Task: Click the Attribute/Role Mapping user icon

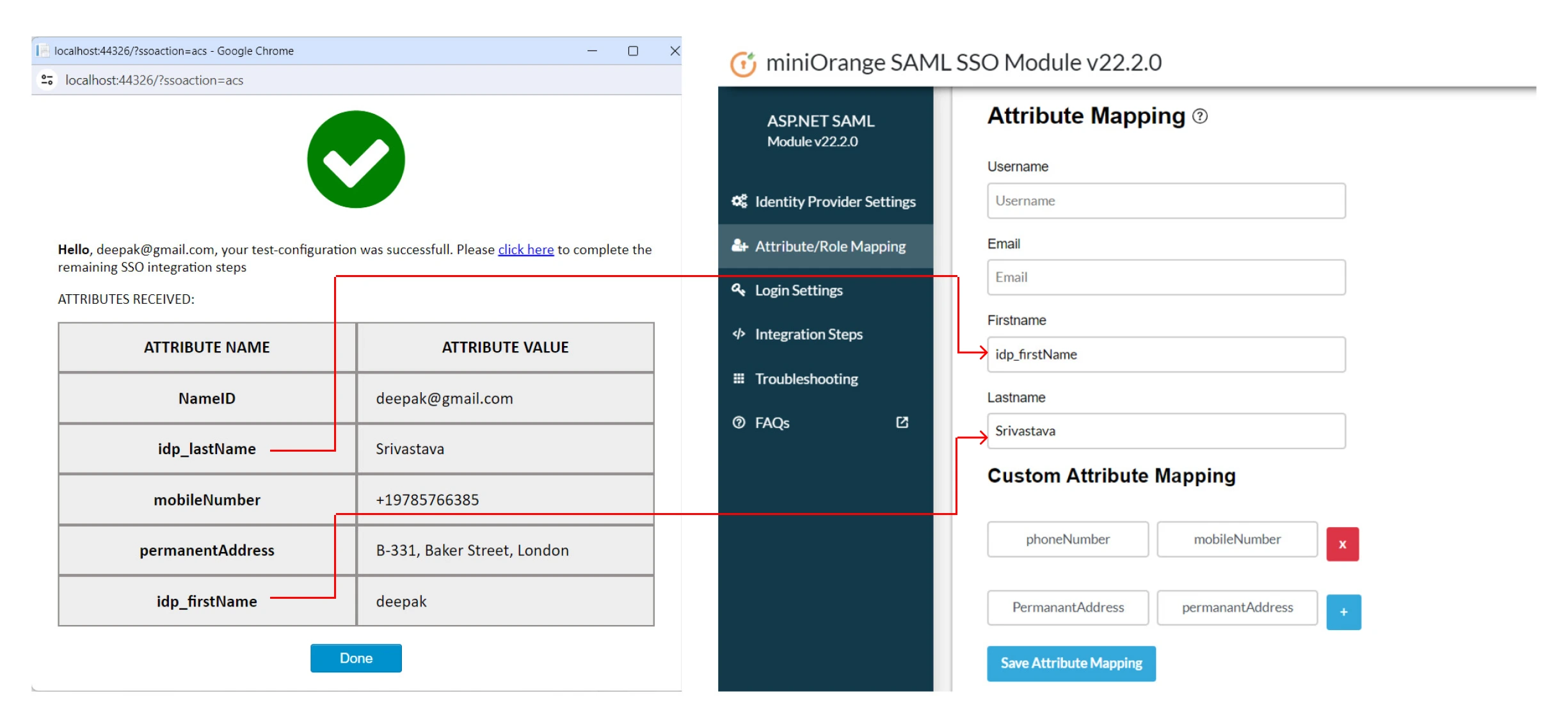Action: (739, 246)
